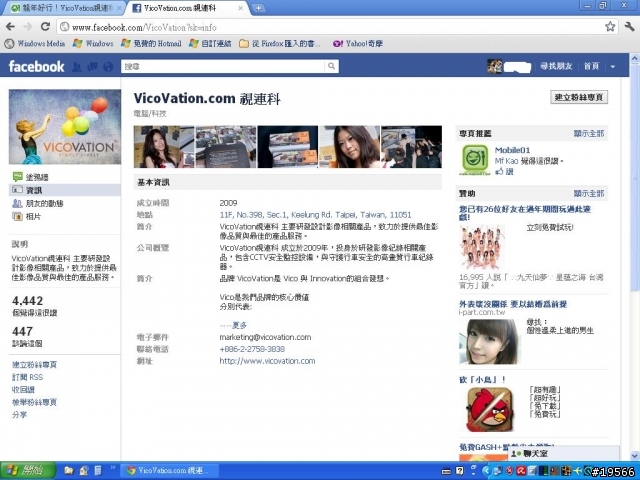This screenshot has width=640, height=480.
Task: Click the 4,442 likes count
Action: click(x=27, y=301)
